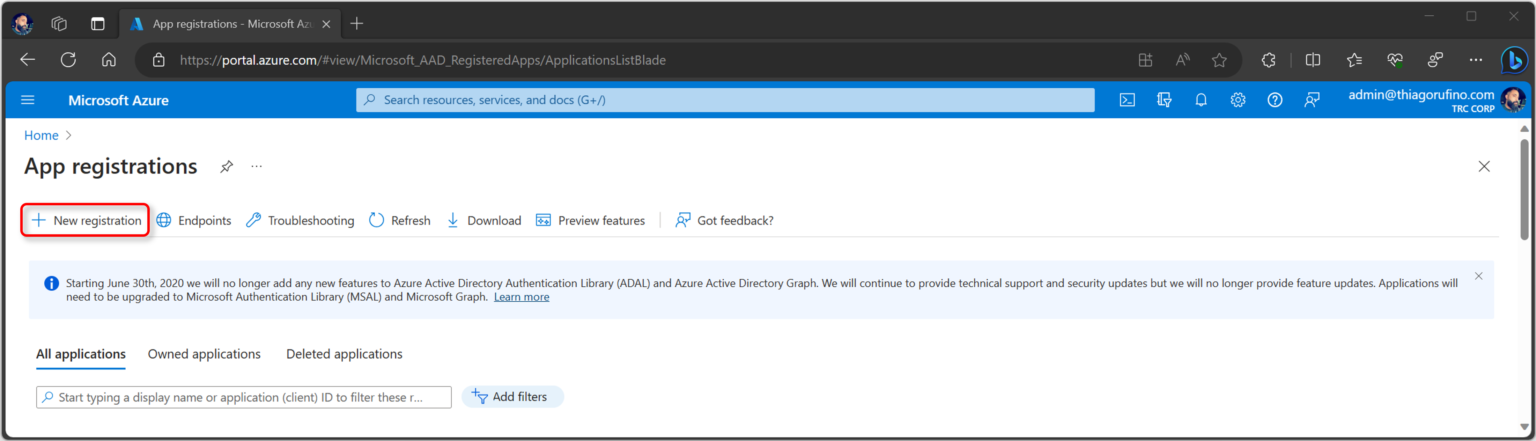Click the Add filters button
Viewport: 1536px width, 441px height.
coord(512,397)
